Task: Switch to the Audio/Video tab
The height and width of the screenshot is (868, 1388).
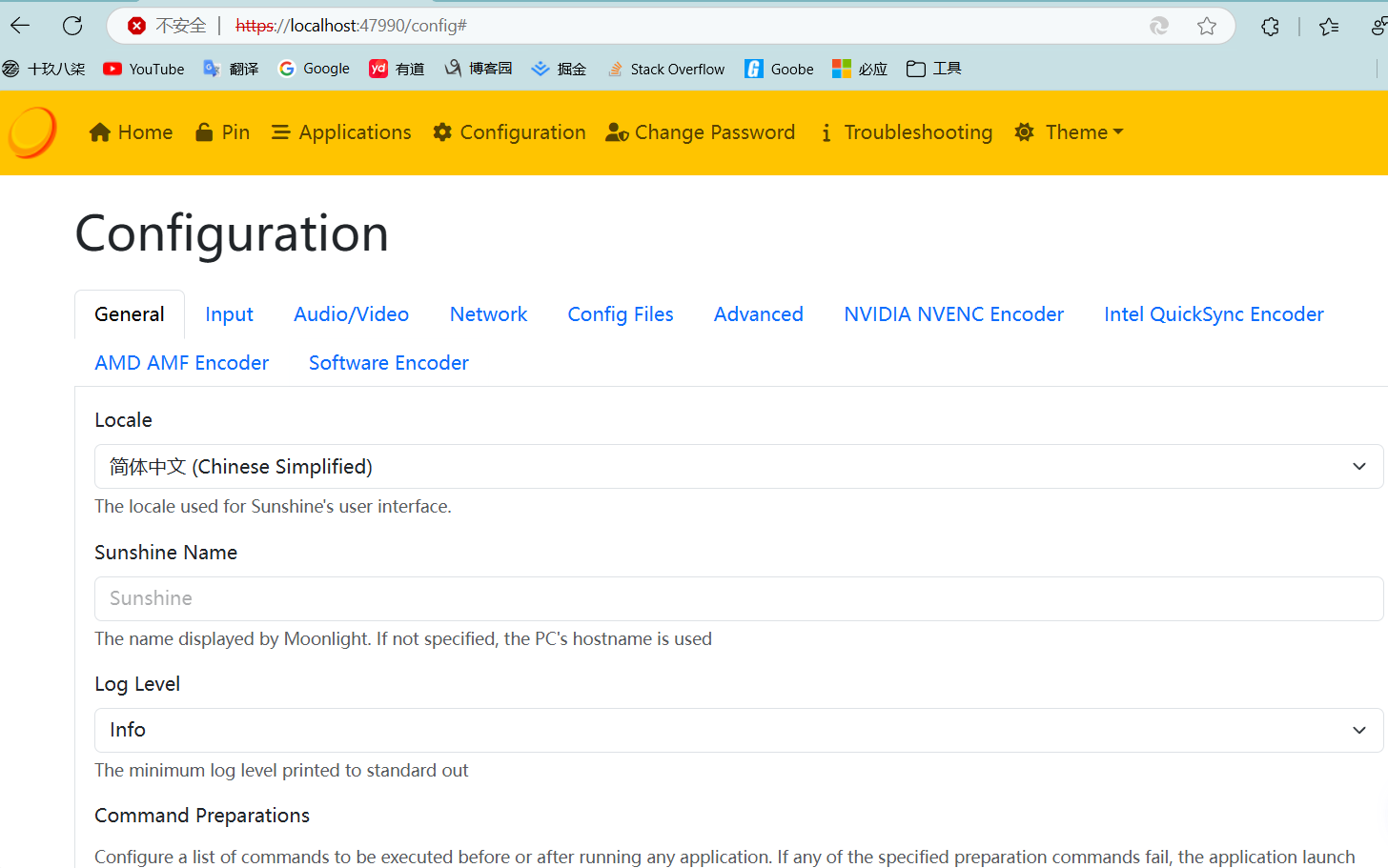Action: pyautogui.click(x=351, y=314)
